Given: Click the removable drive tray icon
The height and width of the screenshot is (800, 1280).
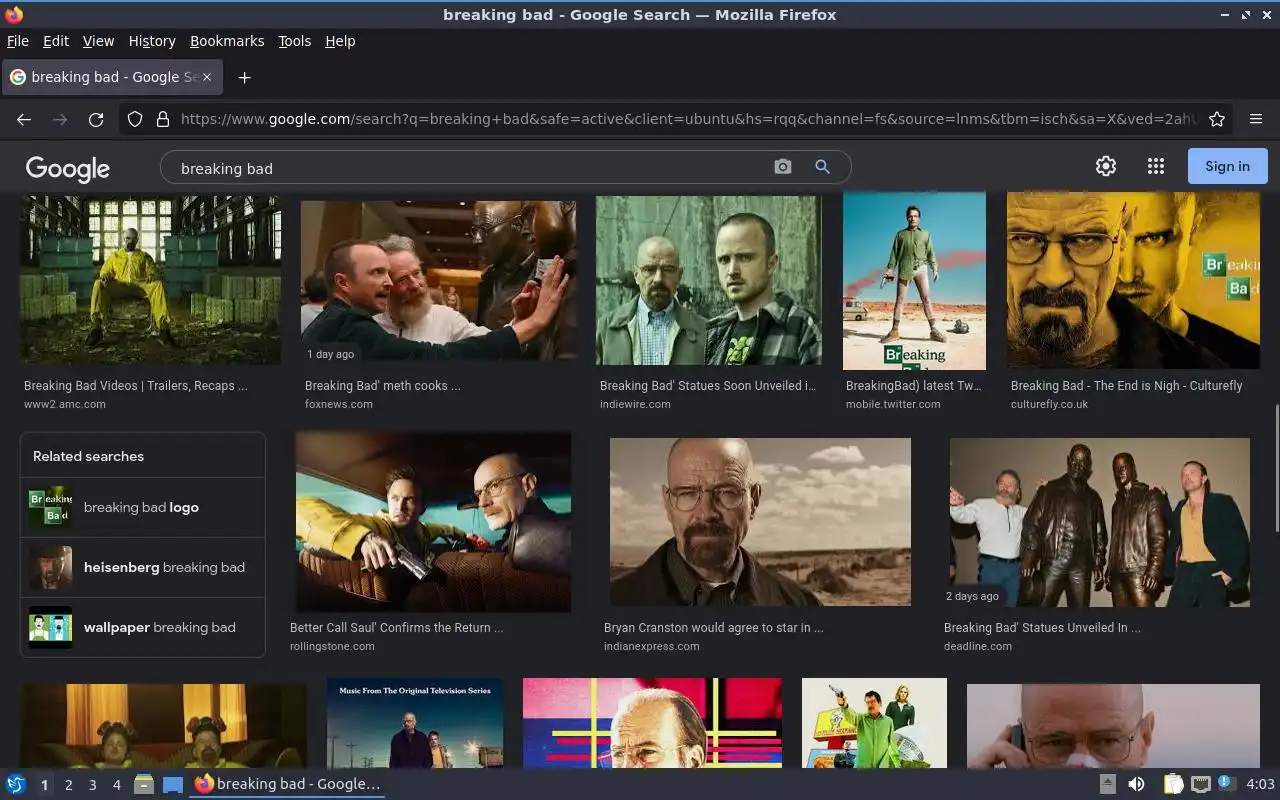Looking at the screenshot, I should (x=1107, y=784).
